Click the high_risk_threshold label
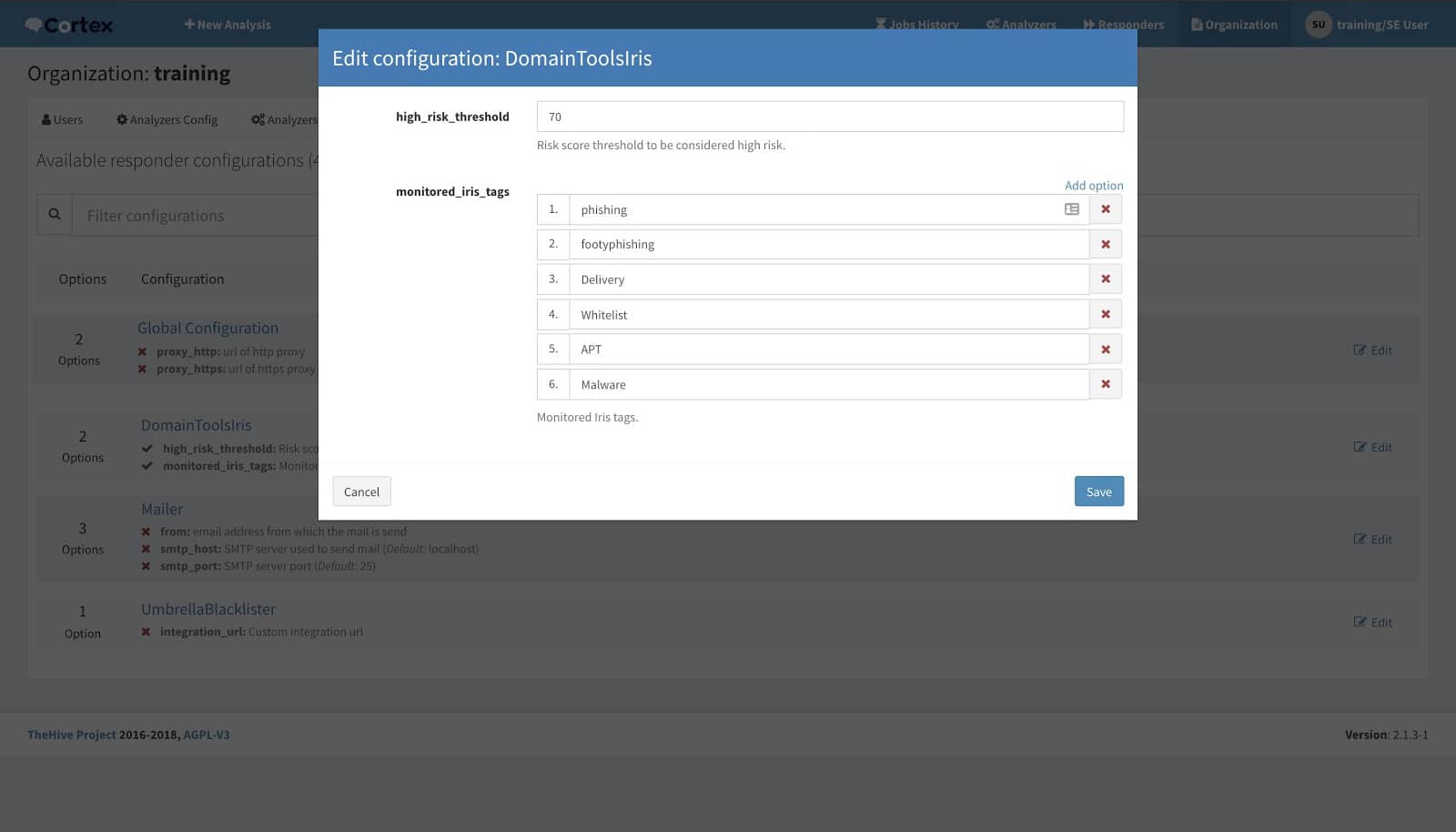This screenshot has width=1456, height=832. point(452,117)
